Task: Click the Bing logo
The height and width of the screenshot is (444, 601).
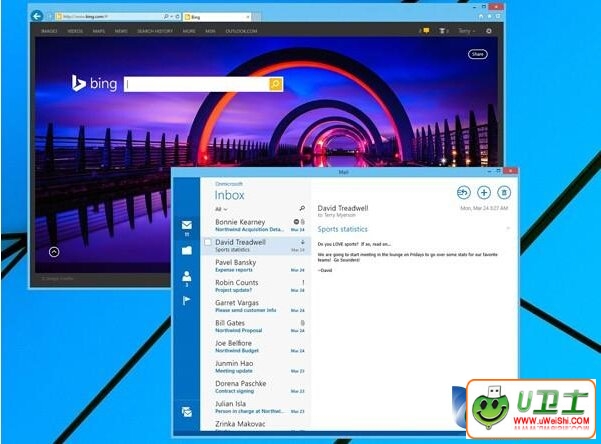Action: [x=94, y=83]
